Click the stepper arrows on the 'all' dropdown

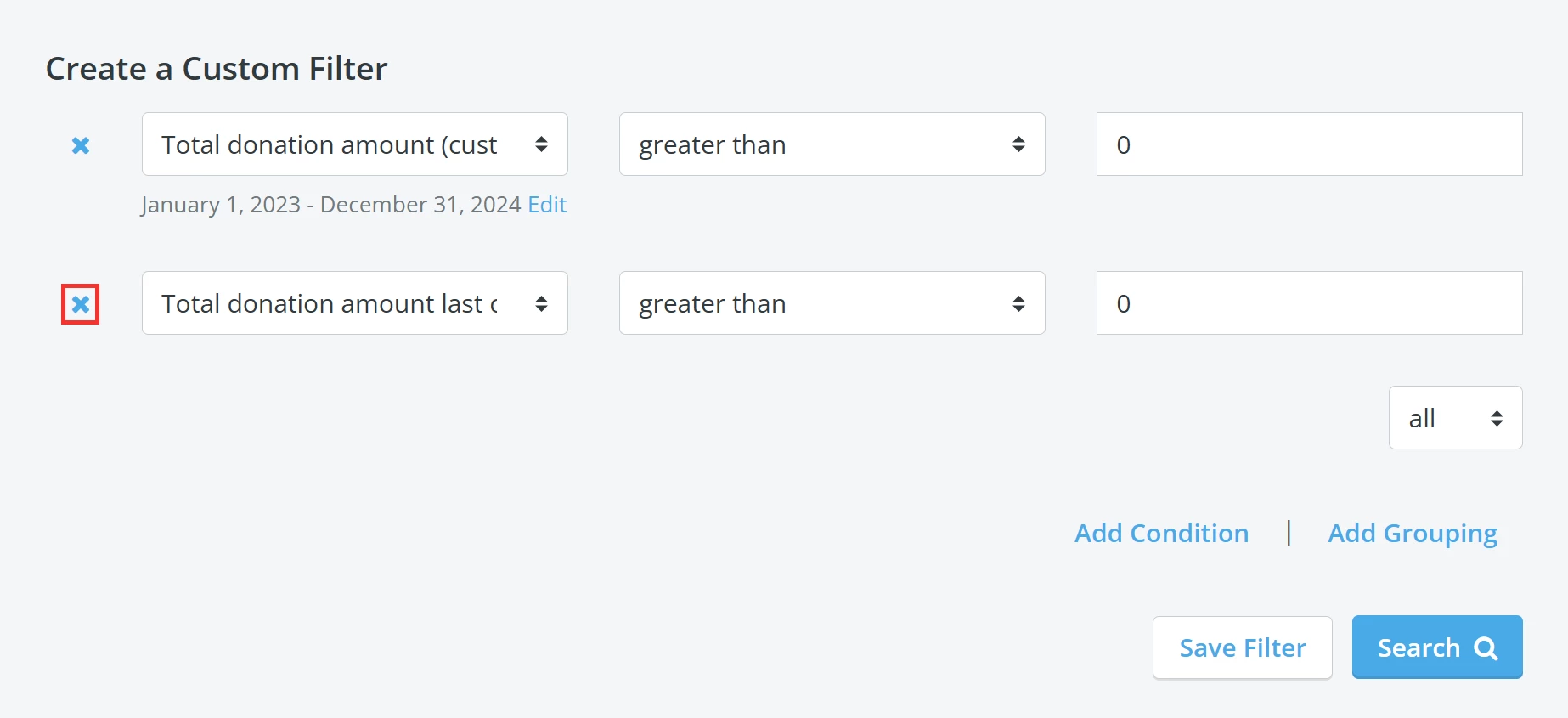click(x=1498, y=417)
